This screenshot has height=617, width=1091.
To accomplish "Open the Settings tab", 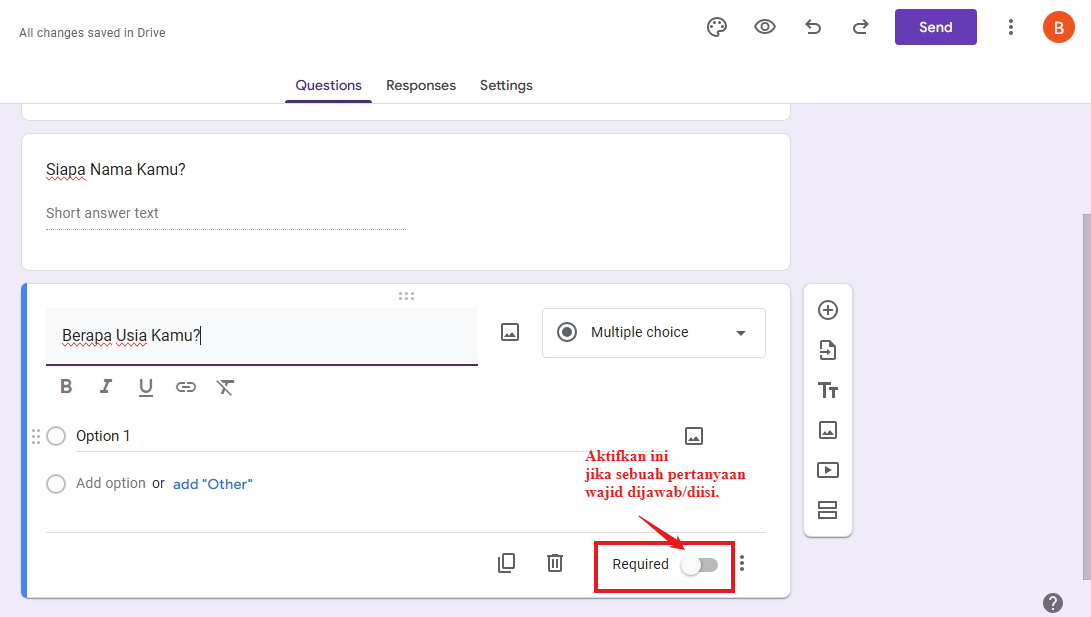I will tap(505, 85).
